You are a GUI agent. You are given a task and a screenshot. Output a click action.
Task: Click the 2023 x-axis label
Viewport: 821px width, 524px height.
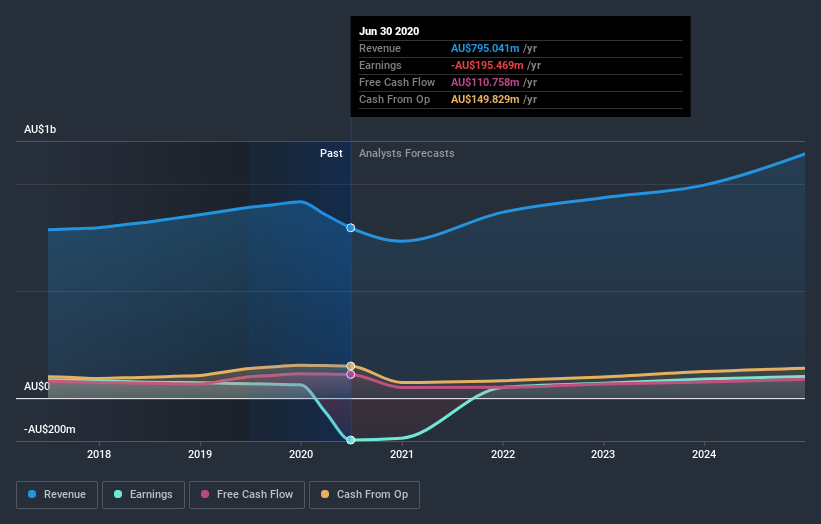603,454
